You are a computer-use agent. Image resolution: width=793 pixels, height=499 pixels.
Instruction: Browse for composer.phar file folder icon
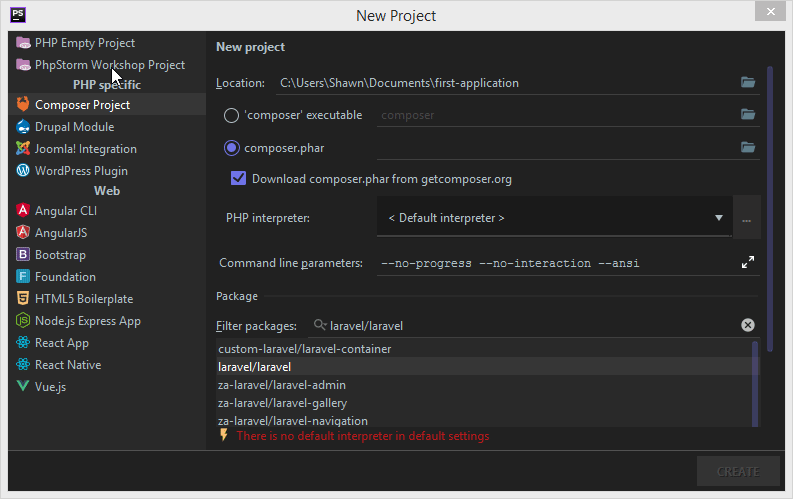[x=748, y=147]
